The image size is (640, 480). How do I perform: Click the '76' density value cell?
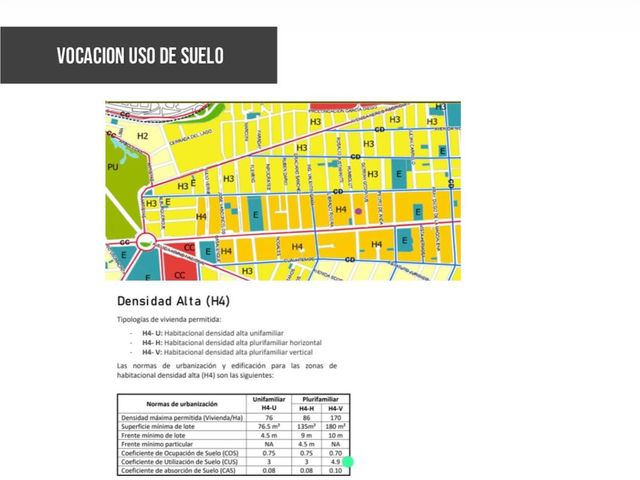click(x=269, y=418)
